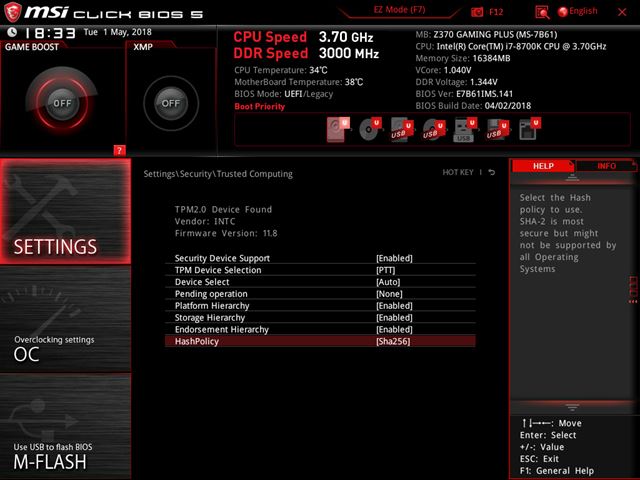Select USB optical drive boot icon

[x=433, y=129]
